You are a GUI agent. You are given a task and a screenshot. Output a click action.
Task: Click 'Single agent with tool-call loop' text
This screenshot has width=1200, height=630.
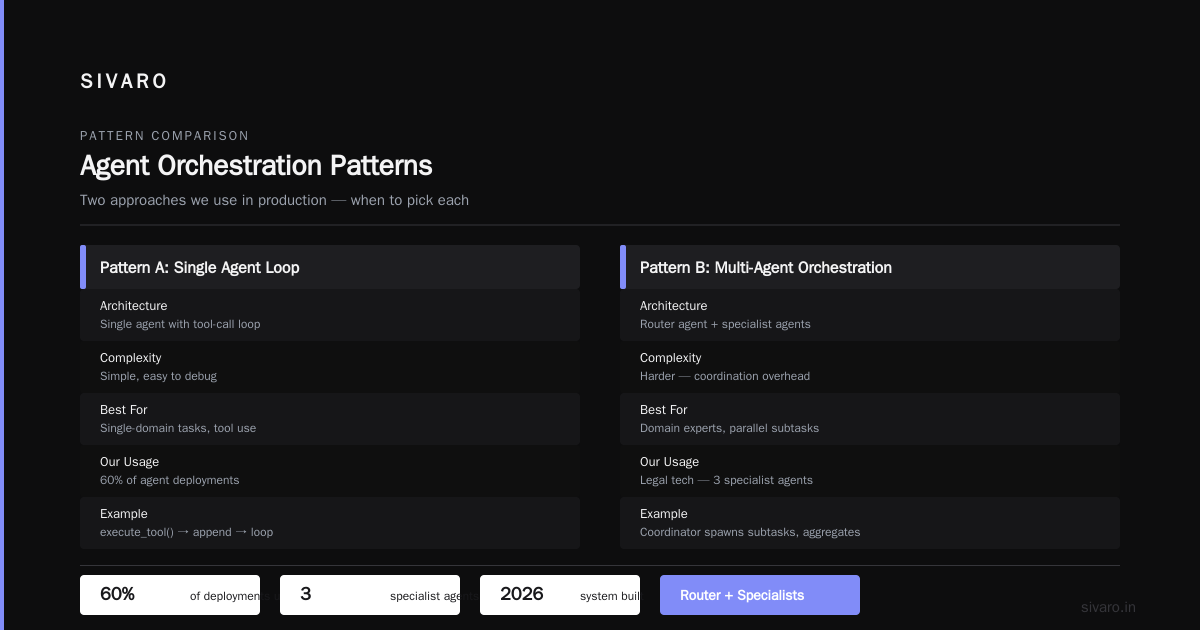pos(180,324)
